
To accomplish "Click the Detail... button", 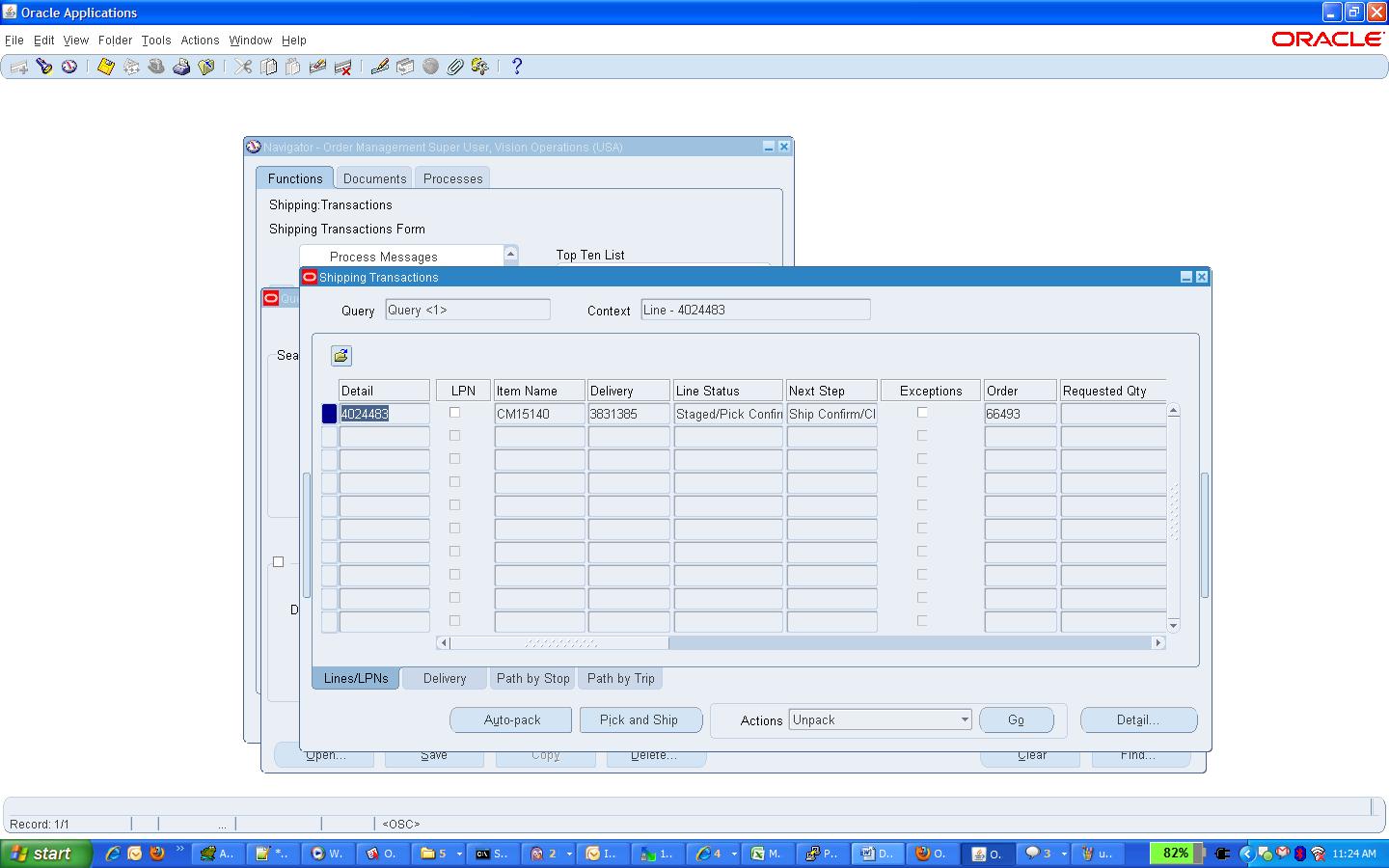I will pyautogui.click(x=1138, y=719).
